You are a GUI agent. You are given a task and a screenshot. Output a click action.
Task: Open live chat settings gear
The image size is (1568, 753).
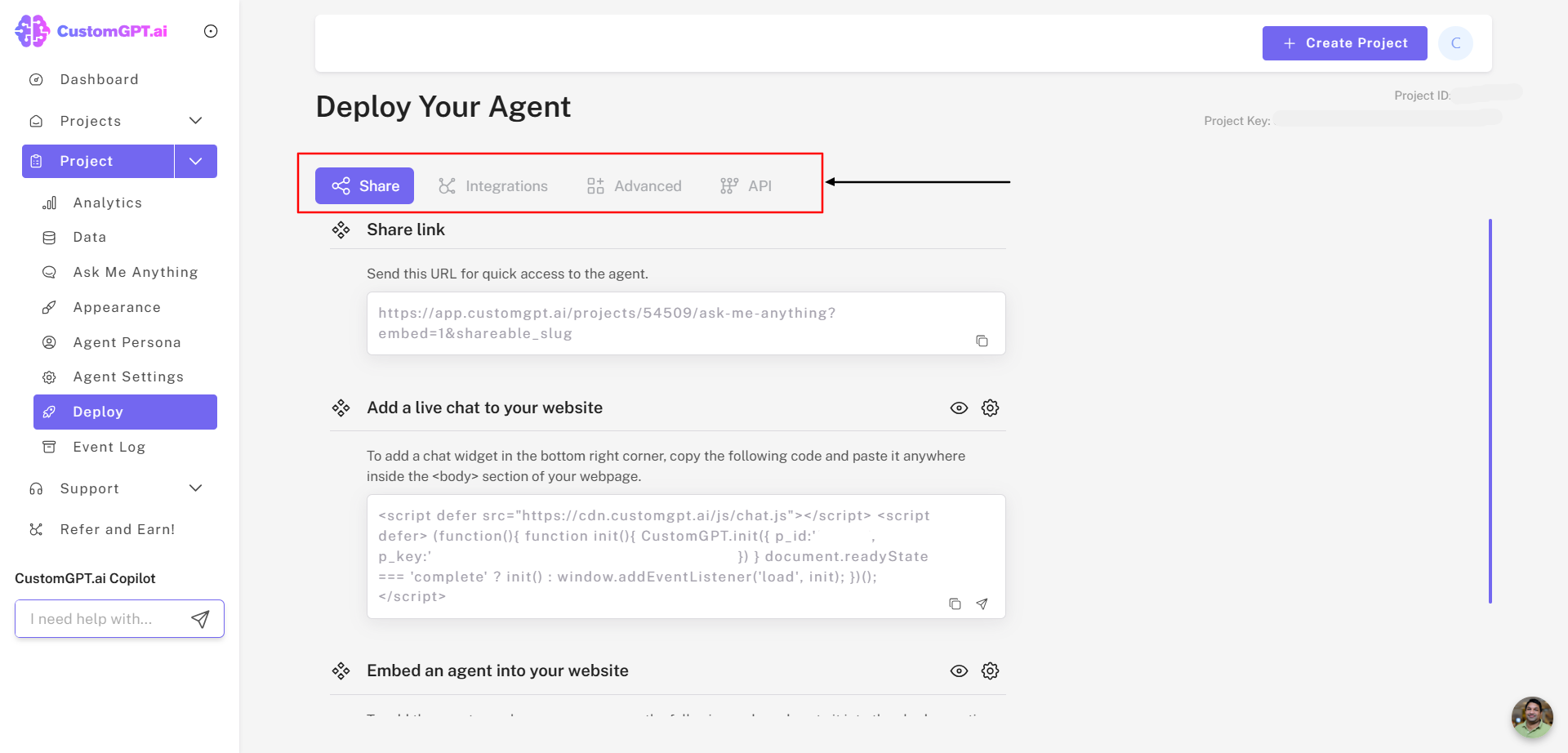coord(990,408)
